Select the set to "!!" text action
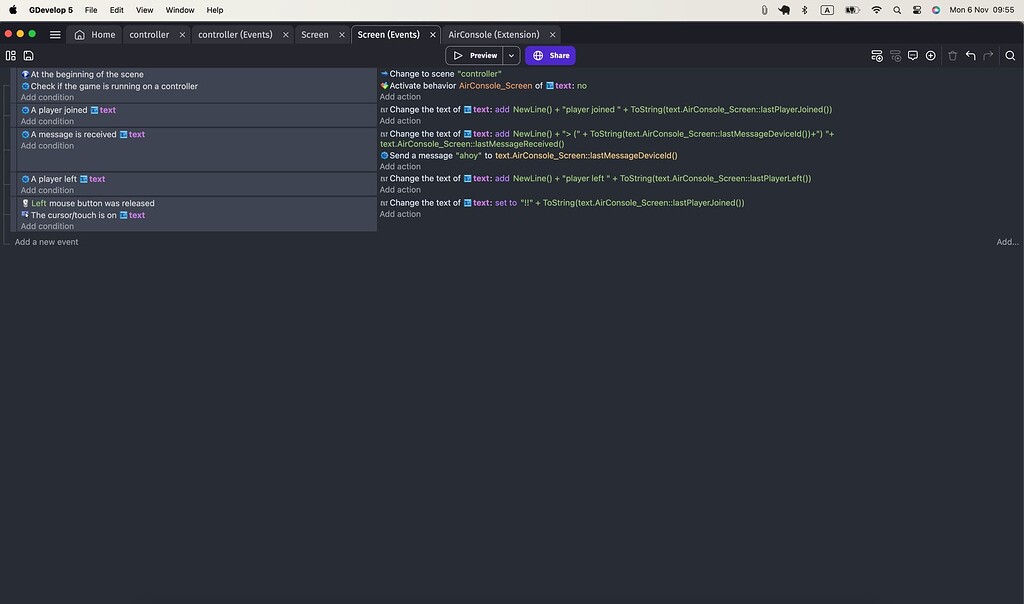 coord(562,202)
